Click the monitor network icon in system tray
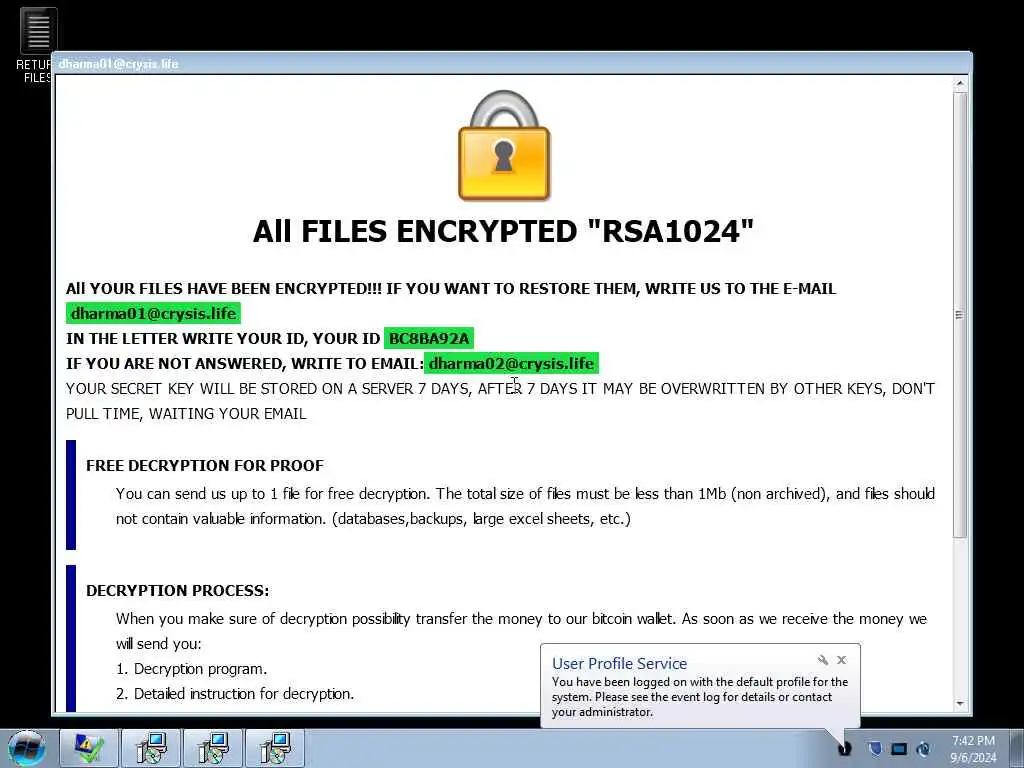 click(899, 748)
